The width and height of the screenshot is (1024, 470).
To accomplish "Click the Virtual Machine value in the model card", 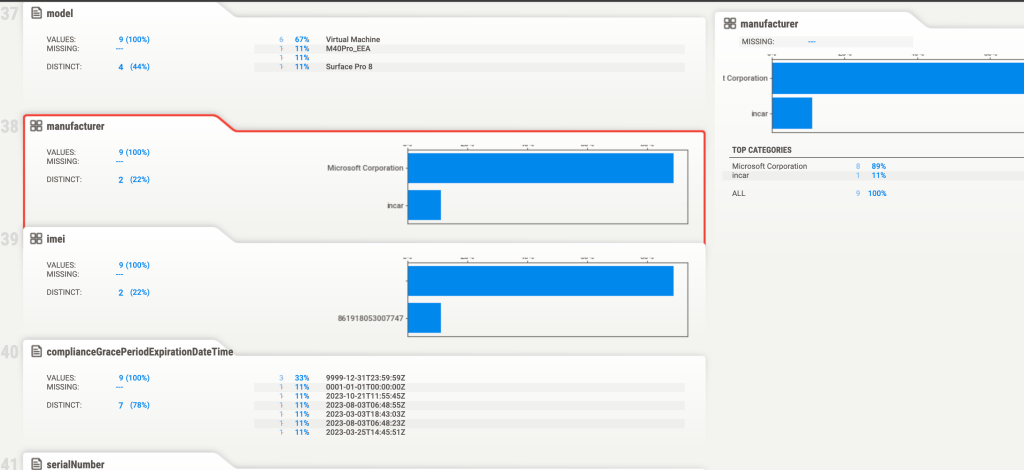I will (x=353, y=39).
